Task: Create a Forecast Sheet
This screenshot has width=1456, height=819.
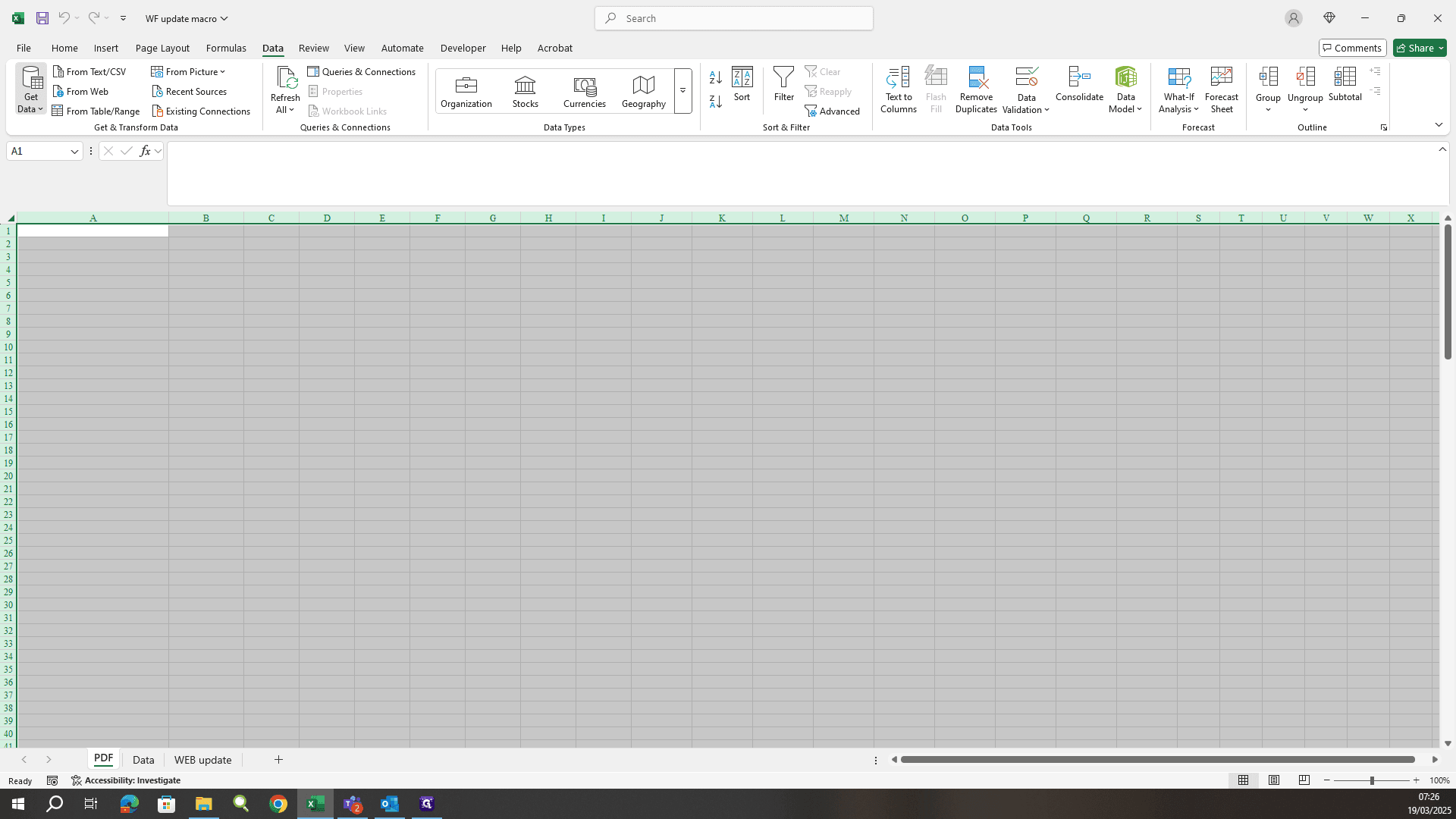Action: (1222, 90)
